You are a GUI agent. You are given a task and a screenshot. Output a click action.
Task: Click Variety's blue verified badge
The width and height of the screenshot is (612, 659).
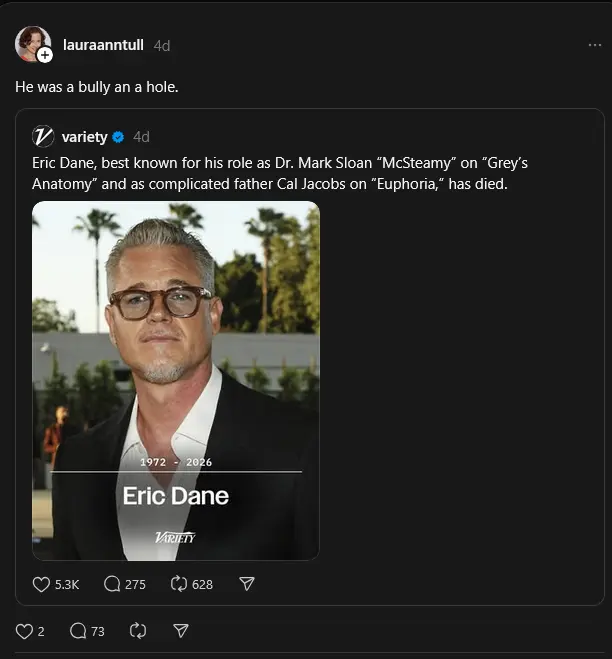(118, 137)
